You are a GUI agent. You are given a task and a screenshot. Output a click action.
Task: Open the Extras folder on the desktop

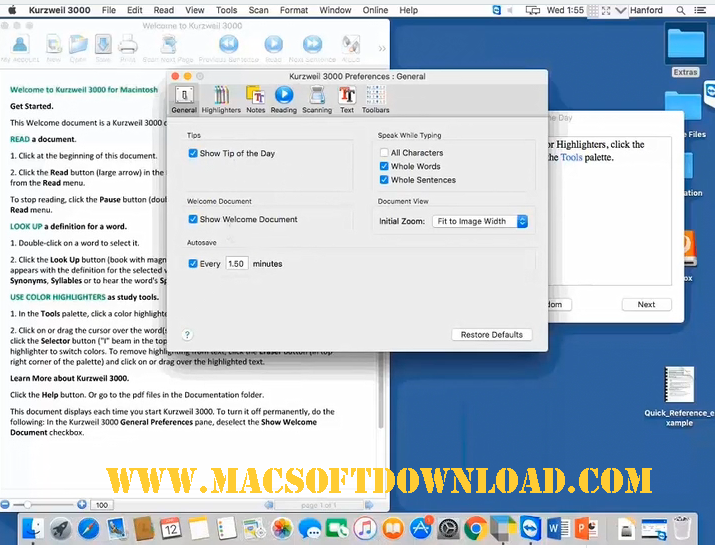point(685,51)
